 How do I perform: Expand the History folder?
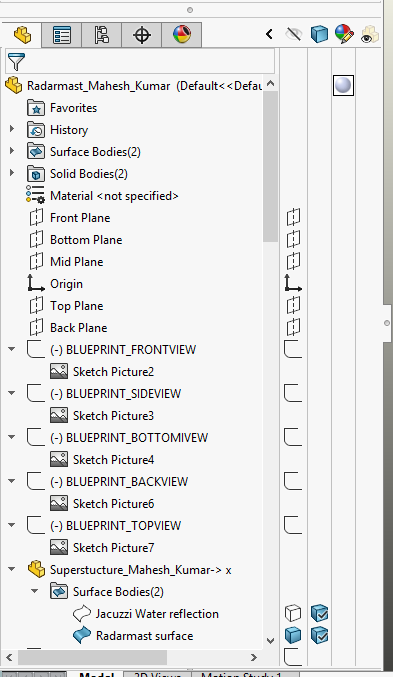tap(12, 129)
